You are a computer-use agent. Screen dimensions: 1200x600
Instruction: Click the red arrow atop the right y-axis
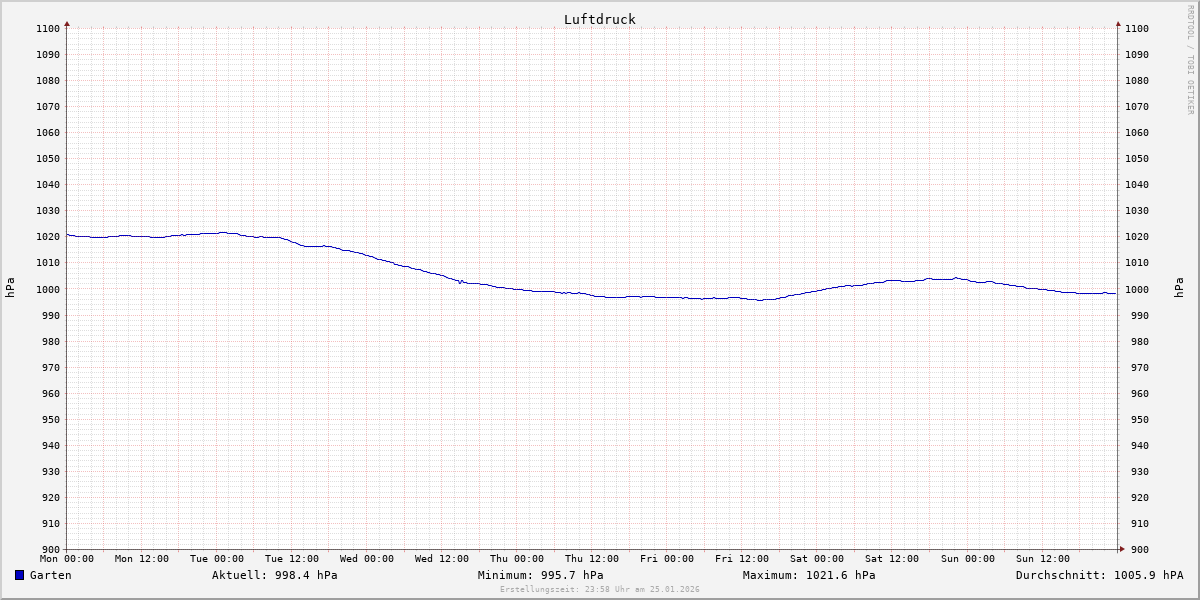pyautogui.click(x=1118, y=22)
